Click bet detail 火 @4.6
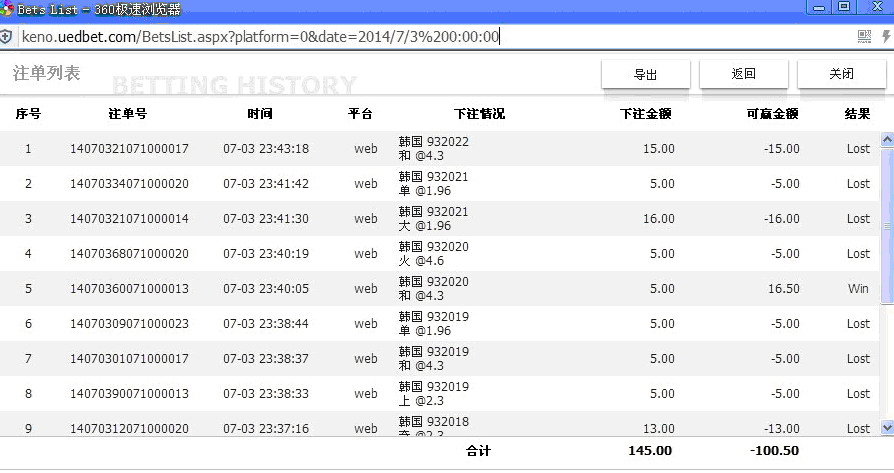894x473 pixels. 421,261
